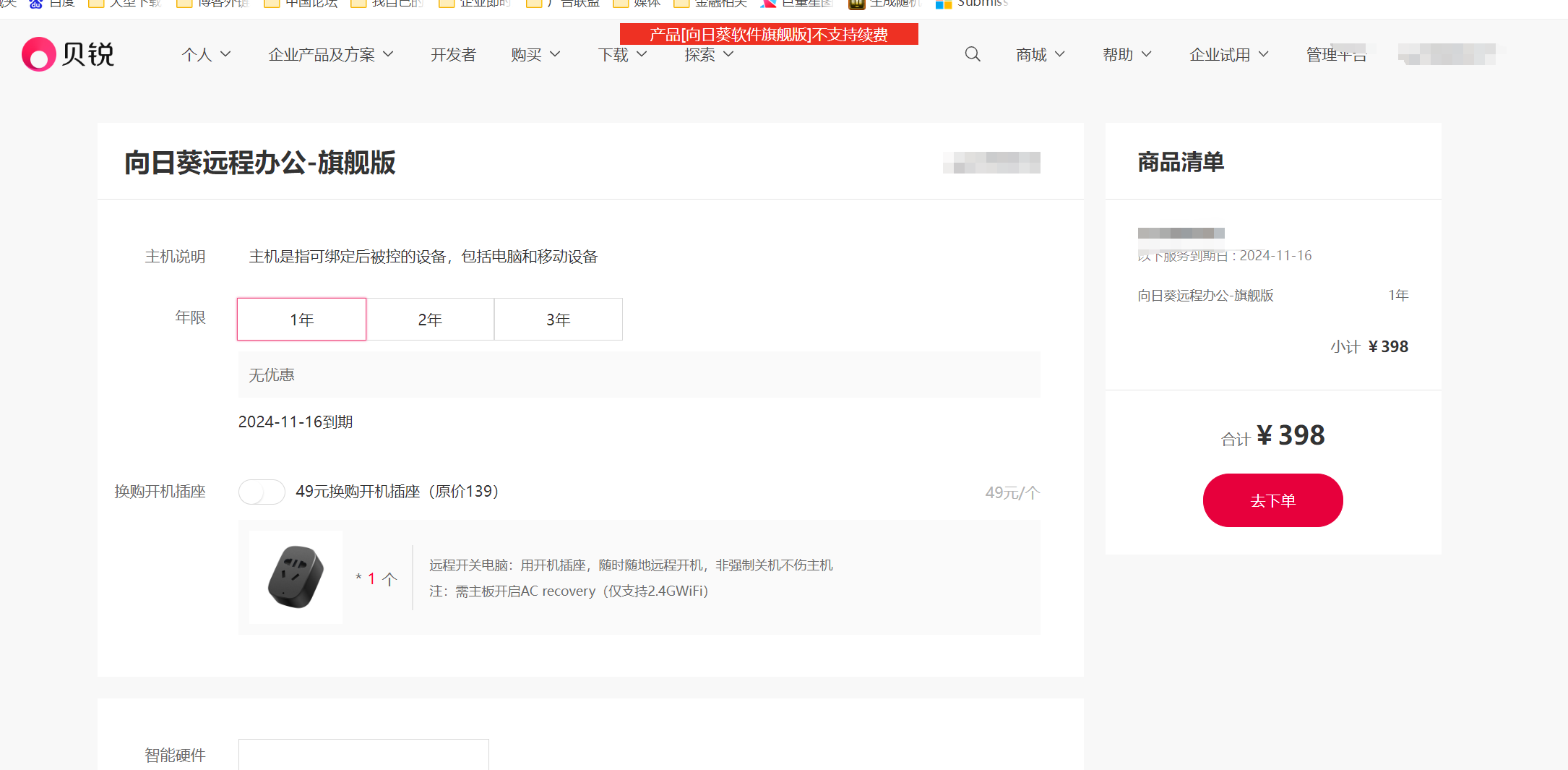The height and width of the screenshot is (770, 1568).
Task: Click the 去下单 order button
Action: [x=1272, y=500]
